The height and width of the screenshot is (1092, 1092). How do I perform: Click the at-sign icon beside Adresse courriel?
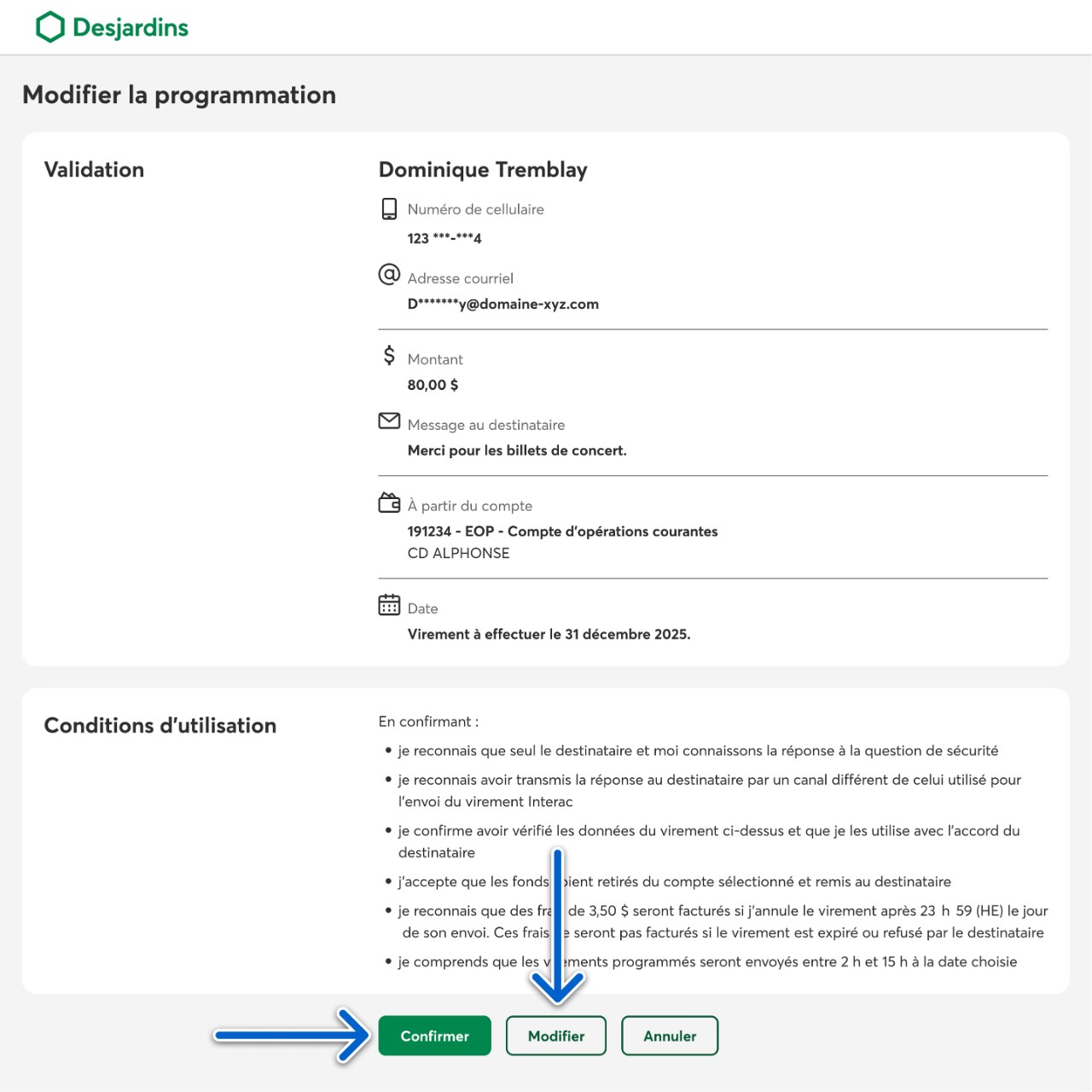point(389,275)
